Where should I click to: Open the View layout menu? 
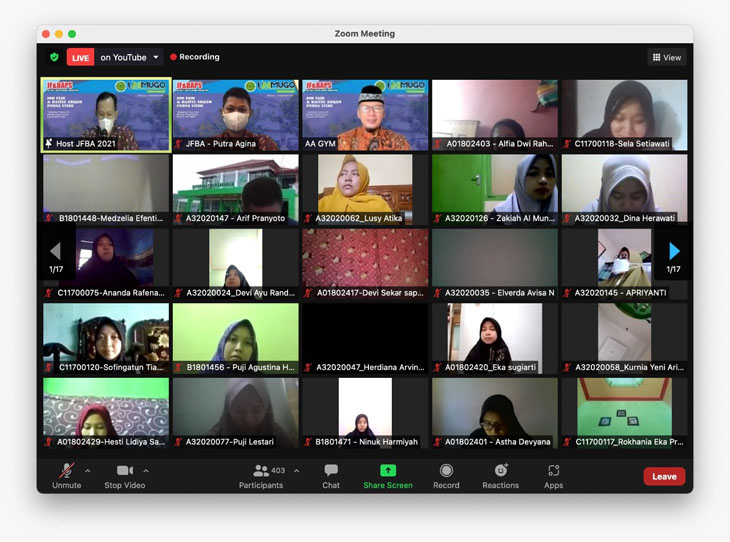667,58
